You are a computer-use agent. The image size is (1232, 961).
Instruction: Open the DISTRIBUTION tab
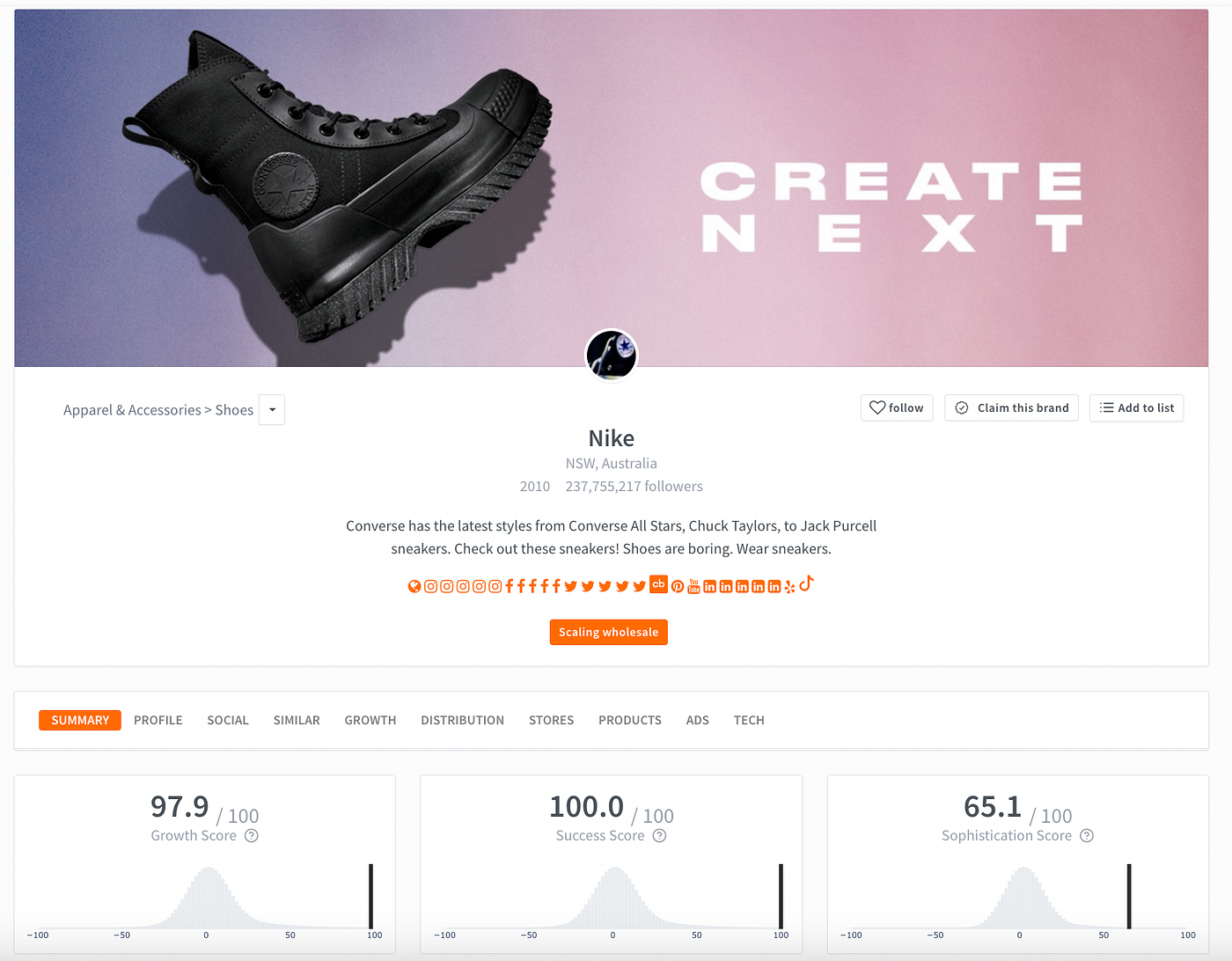[x=463, y=720]
